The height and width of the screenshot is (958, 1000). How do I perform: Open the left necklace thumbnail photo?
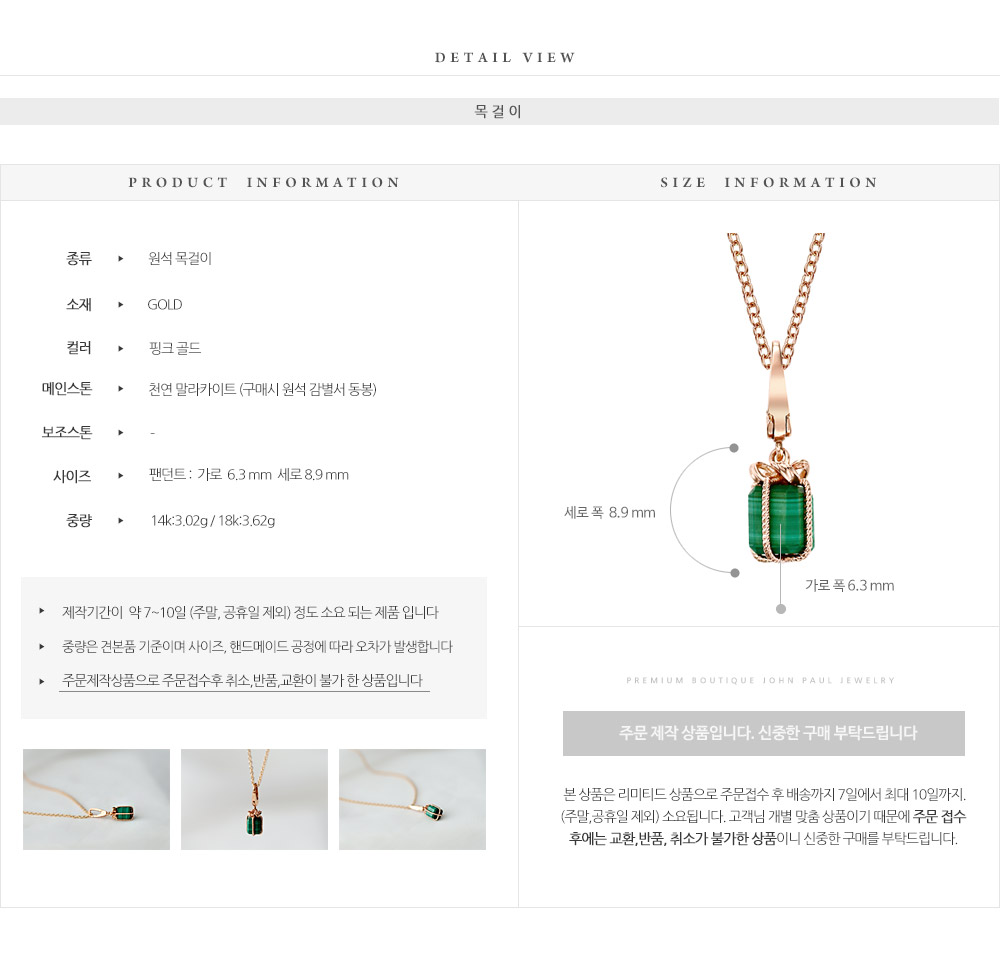coord(96,799)
